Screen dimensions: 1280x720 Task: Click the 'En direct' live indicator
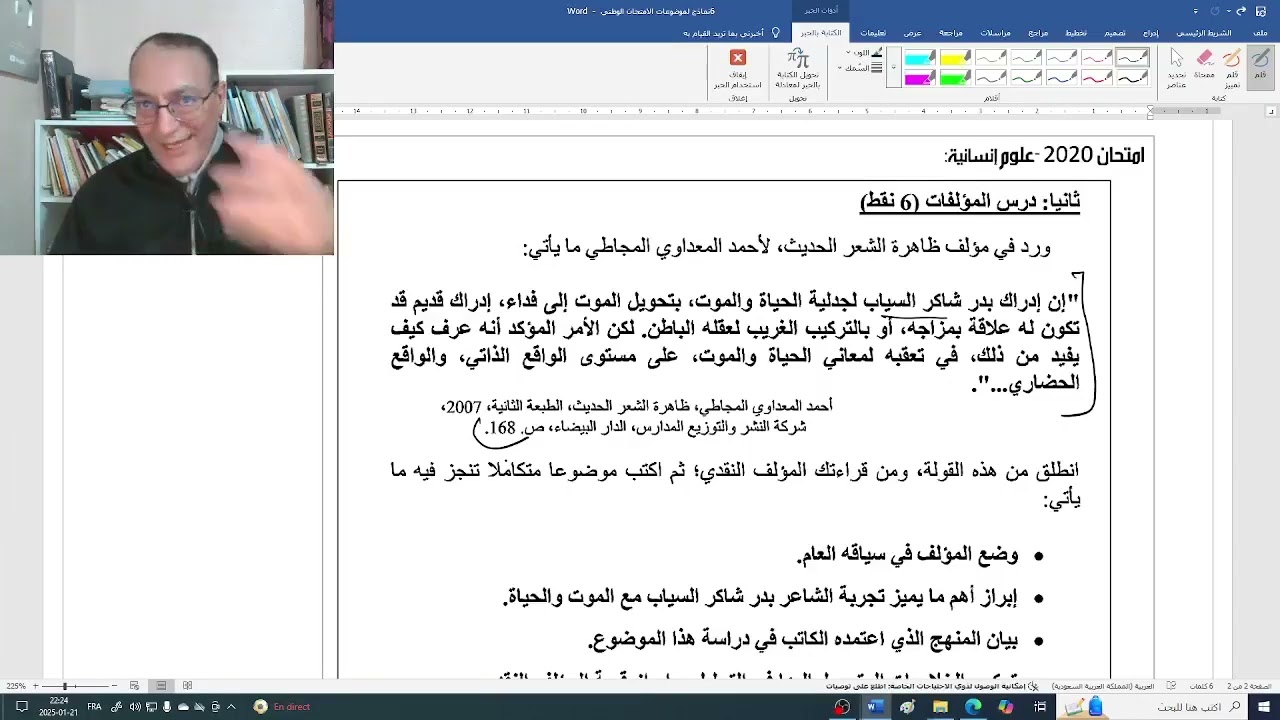point(283,707)
